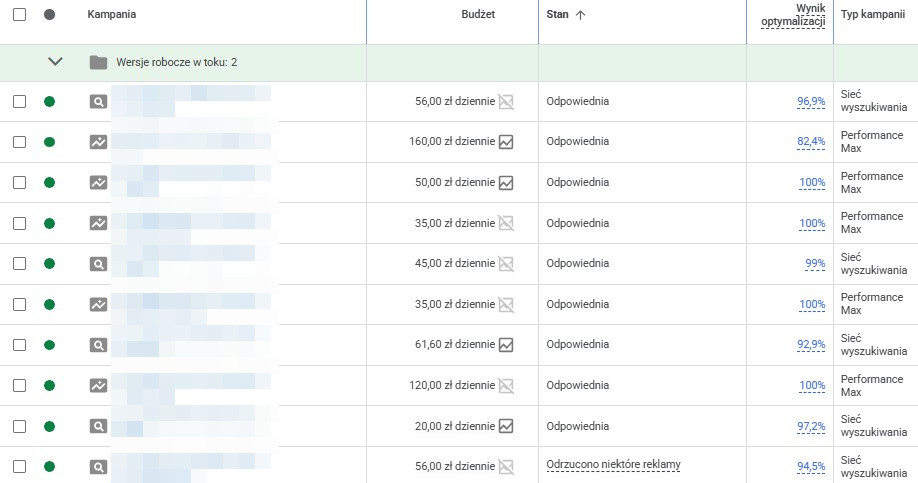Click drafts folder icon beside Wersje robocze

pyautogui.click(x=98, y=62)
